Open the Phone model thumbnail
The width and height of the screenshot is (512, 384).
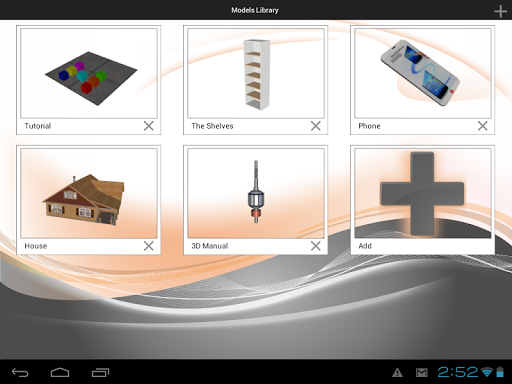(x=423, y=73)
